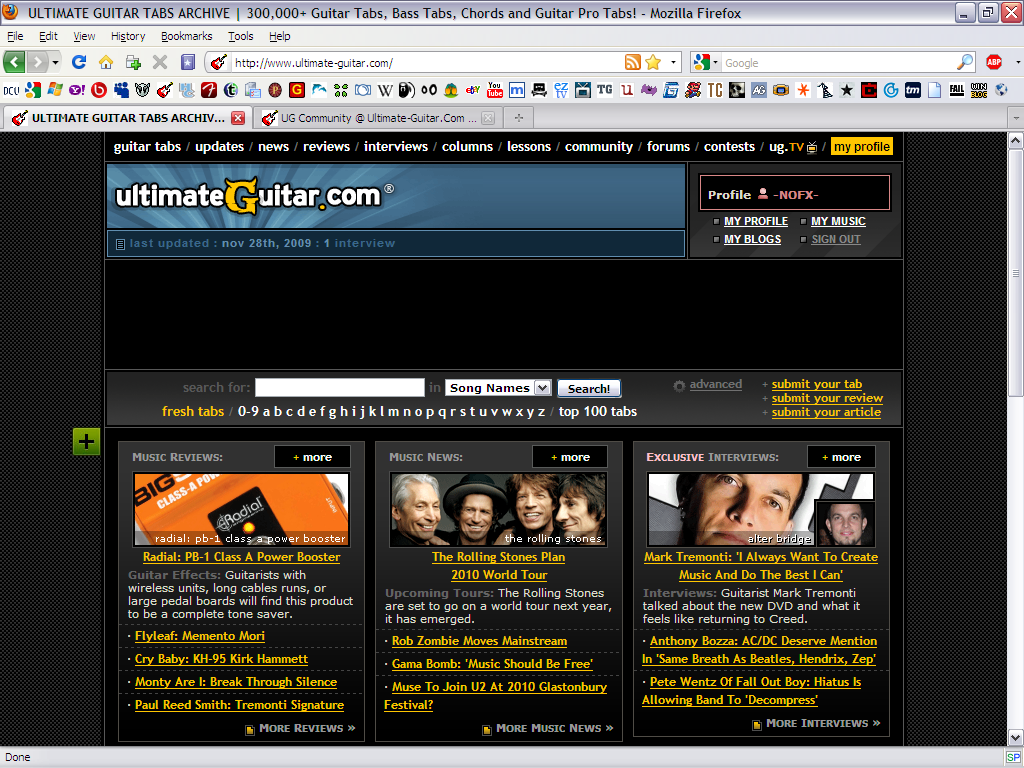Open the History menu
This screenshot has height=768, width=1024.
128,36
